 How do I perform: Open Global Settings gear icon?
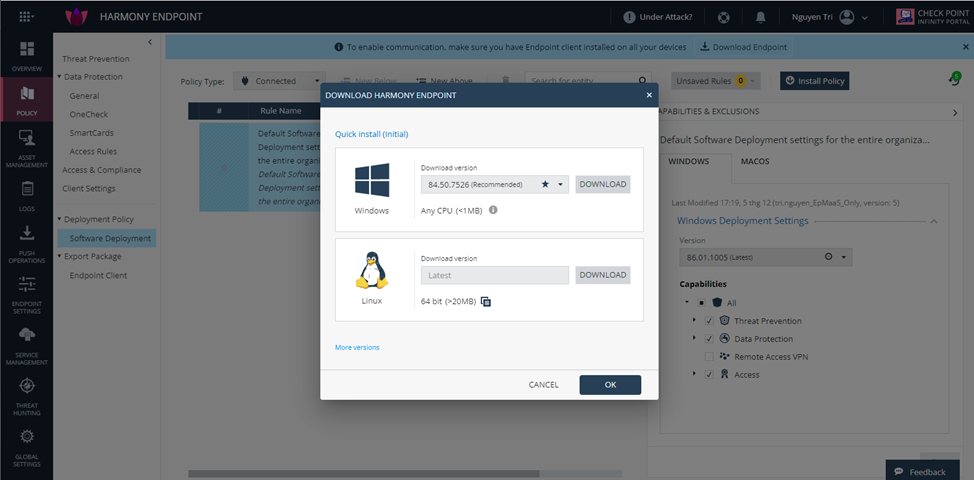point(27,437)
